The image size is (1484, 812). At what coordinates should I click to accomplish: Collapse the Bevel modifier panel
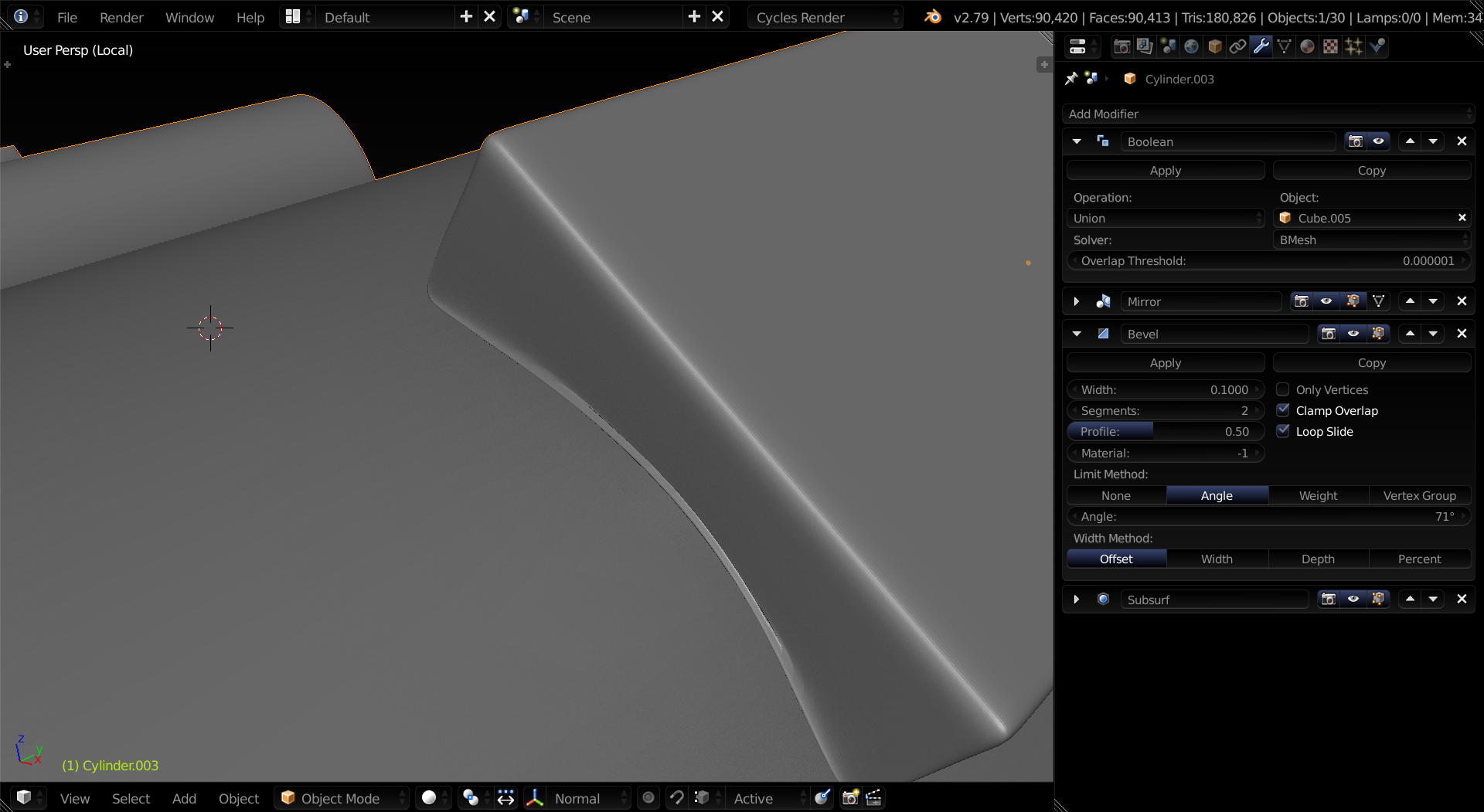1077,334
